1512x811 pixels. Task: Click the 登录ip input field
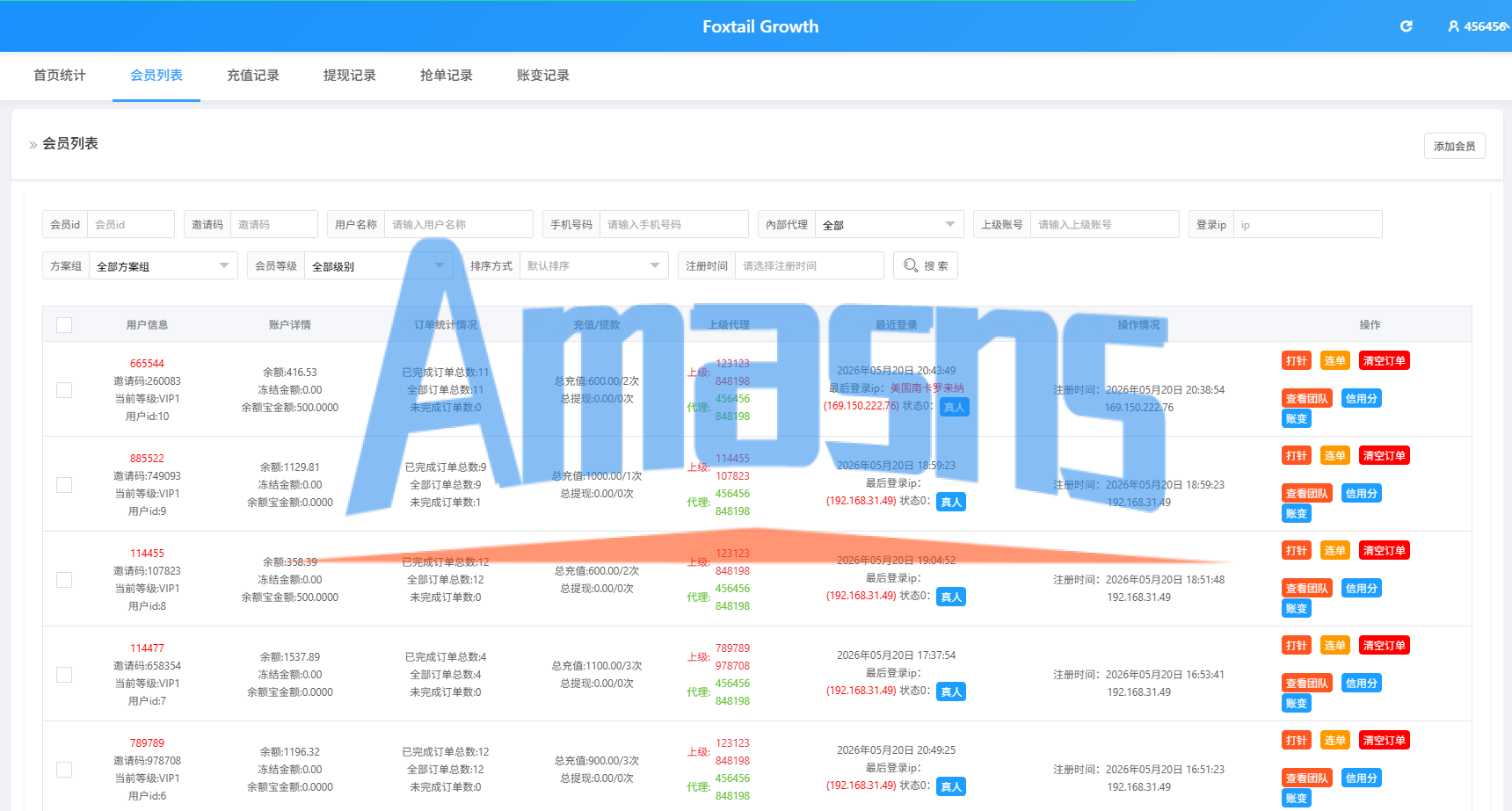pyautogui.click(x=1307, y=224)
